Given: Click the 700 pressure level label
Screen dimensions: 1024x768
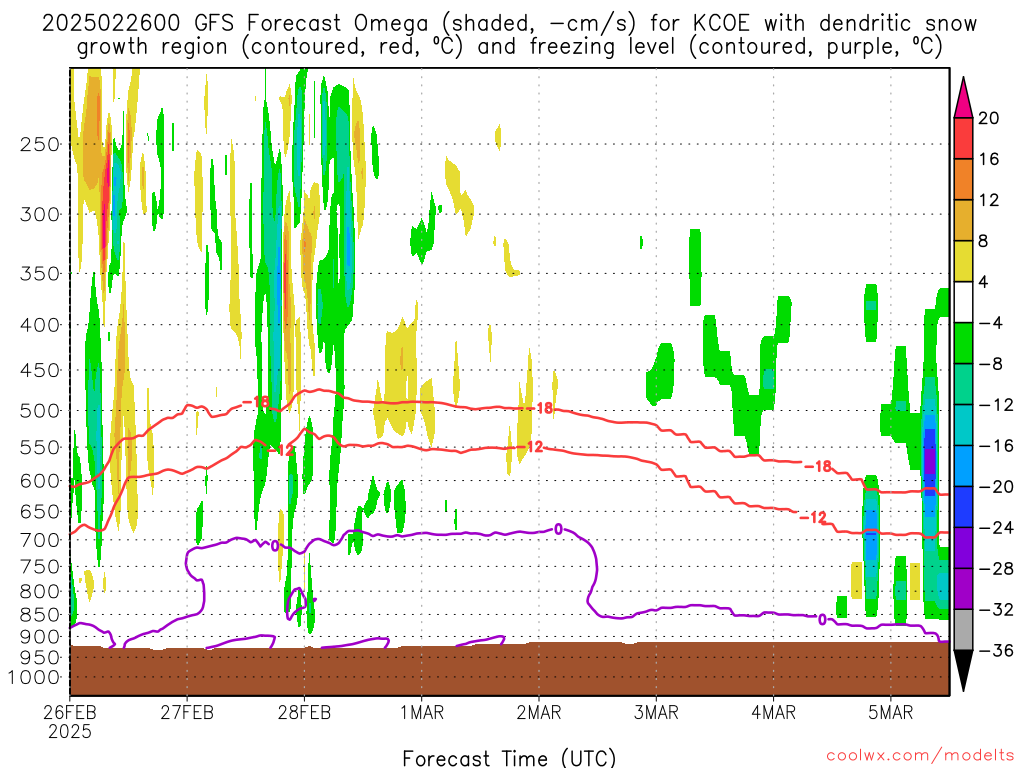Looking at the screenshot, I should (40, 540).
